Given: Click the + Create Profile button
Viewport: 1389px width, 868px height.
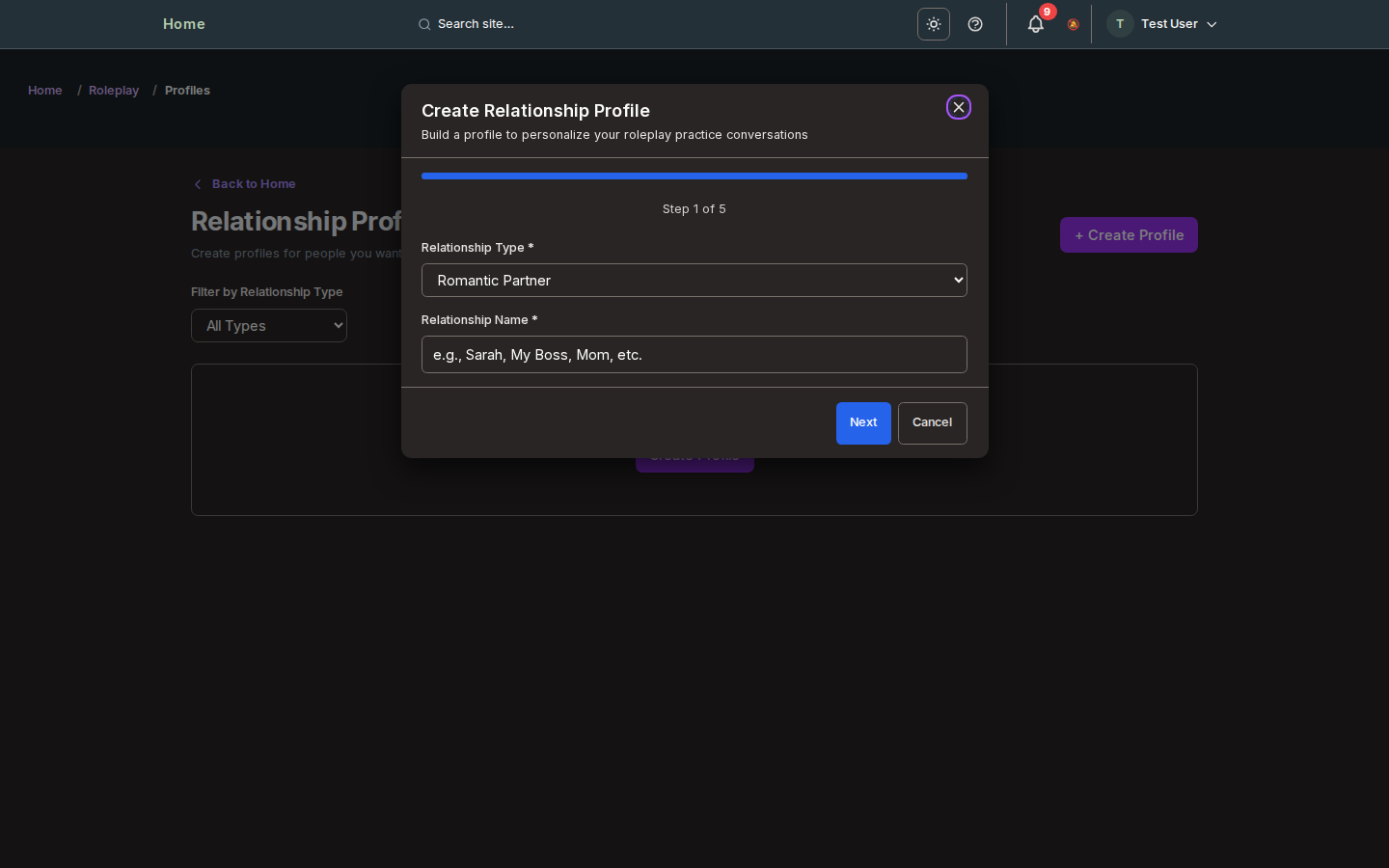Looking at the screenshot, I should pyautogui.click(x=1128, y=235).
